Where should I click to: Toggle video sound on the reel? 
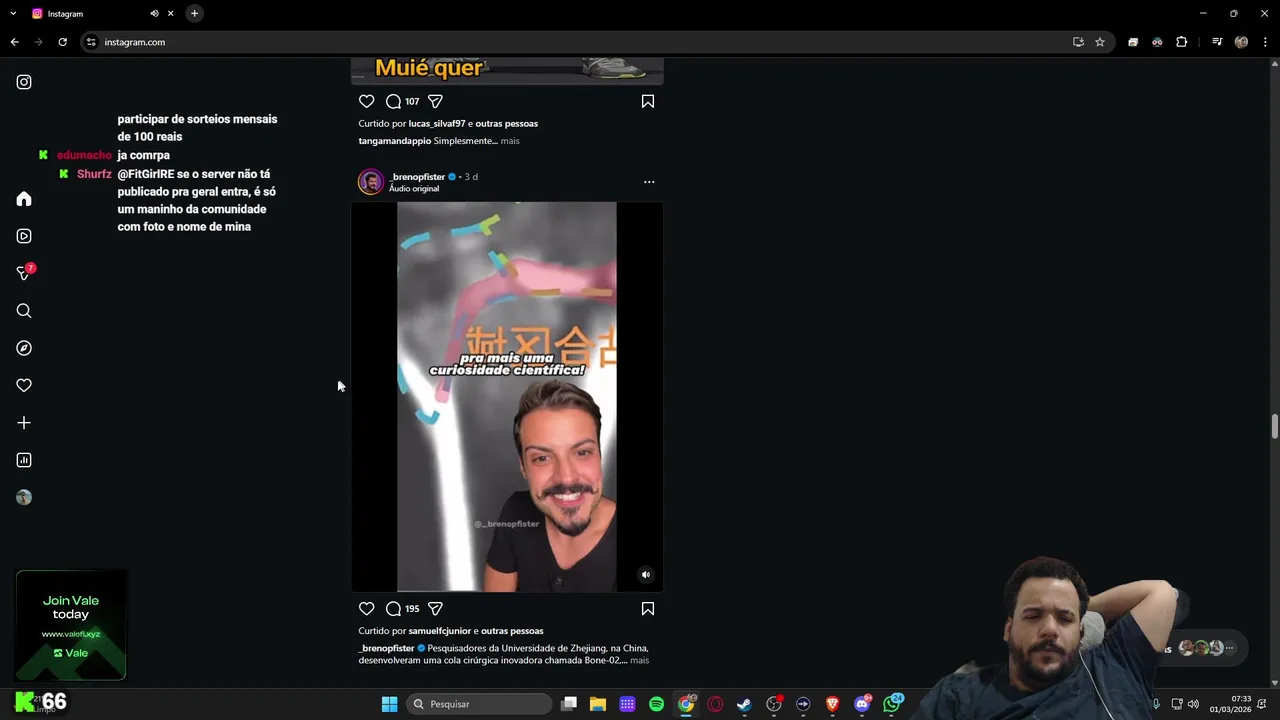coord(646,574)
